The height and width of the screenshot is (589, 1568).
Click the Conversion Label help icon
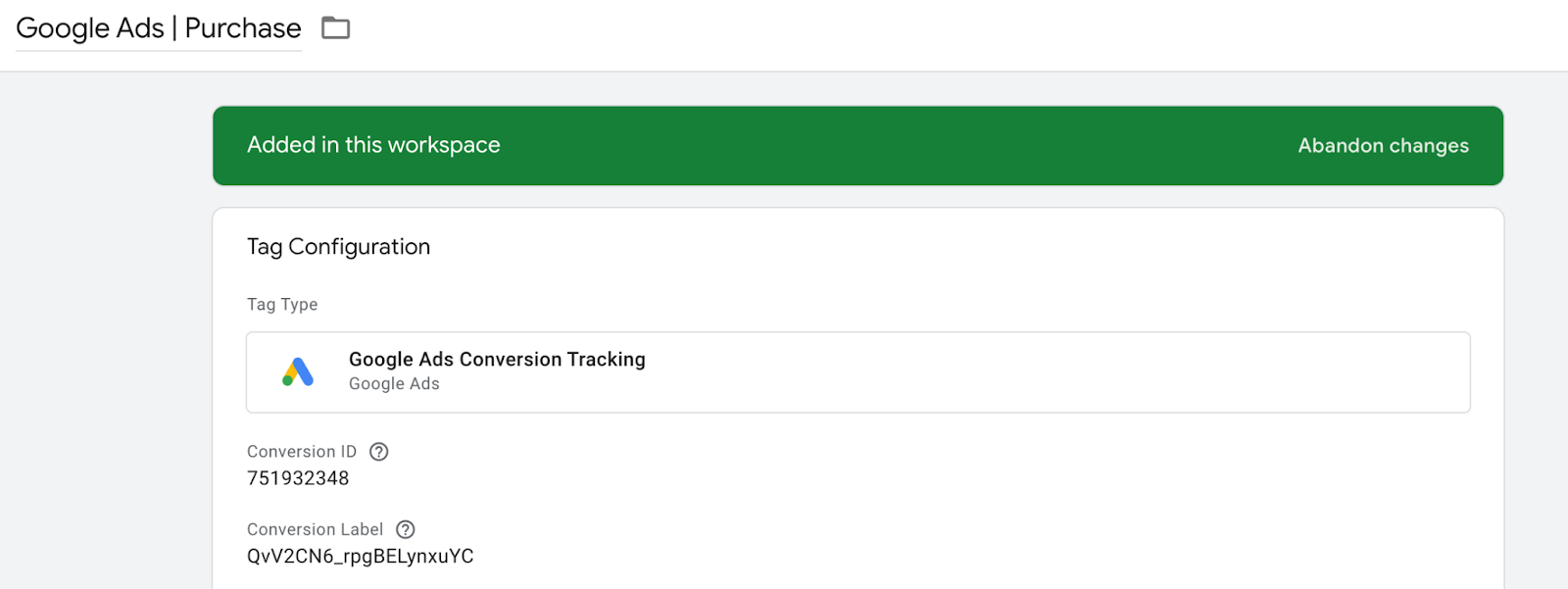[406, 529]
